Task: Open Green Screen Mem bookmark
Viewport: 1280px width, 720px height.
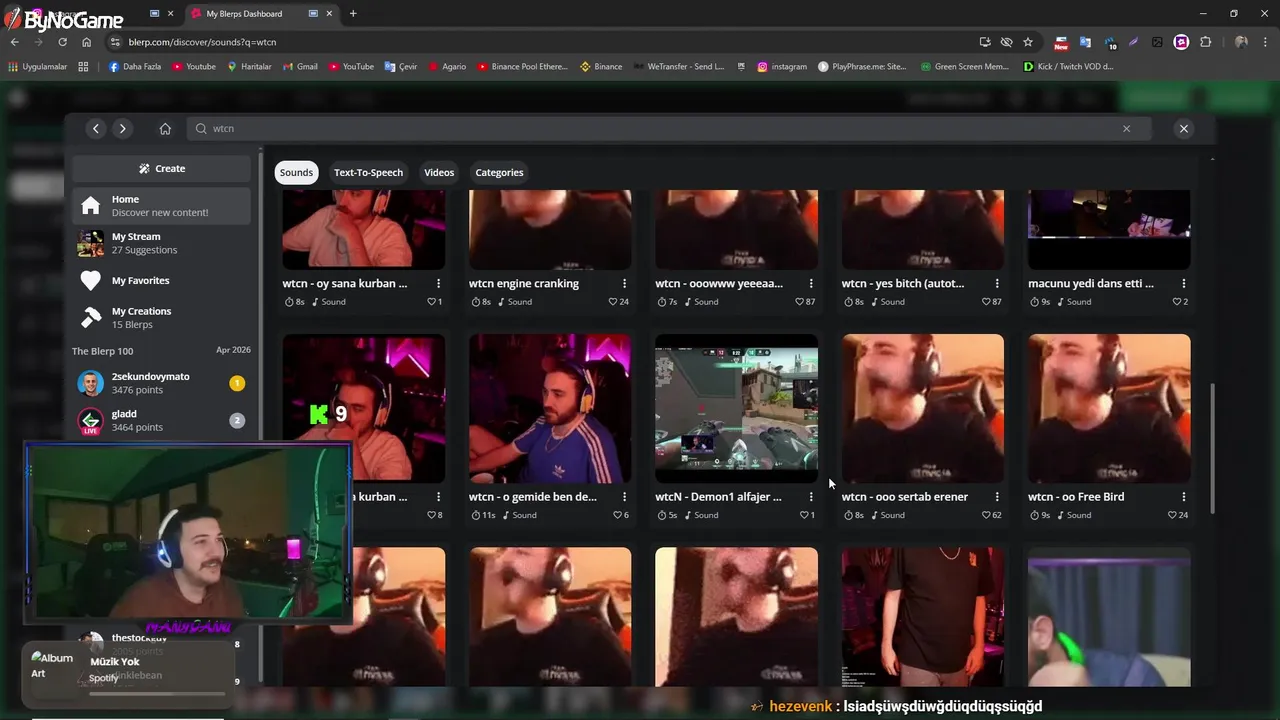Action: (964, 67)
